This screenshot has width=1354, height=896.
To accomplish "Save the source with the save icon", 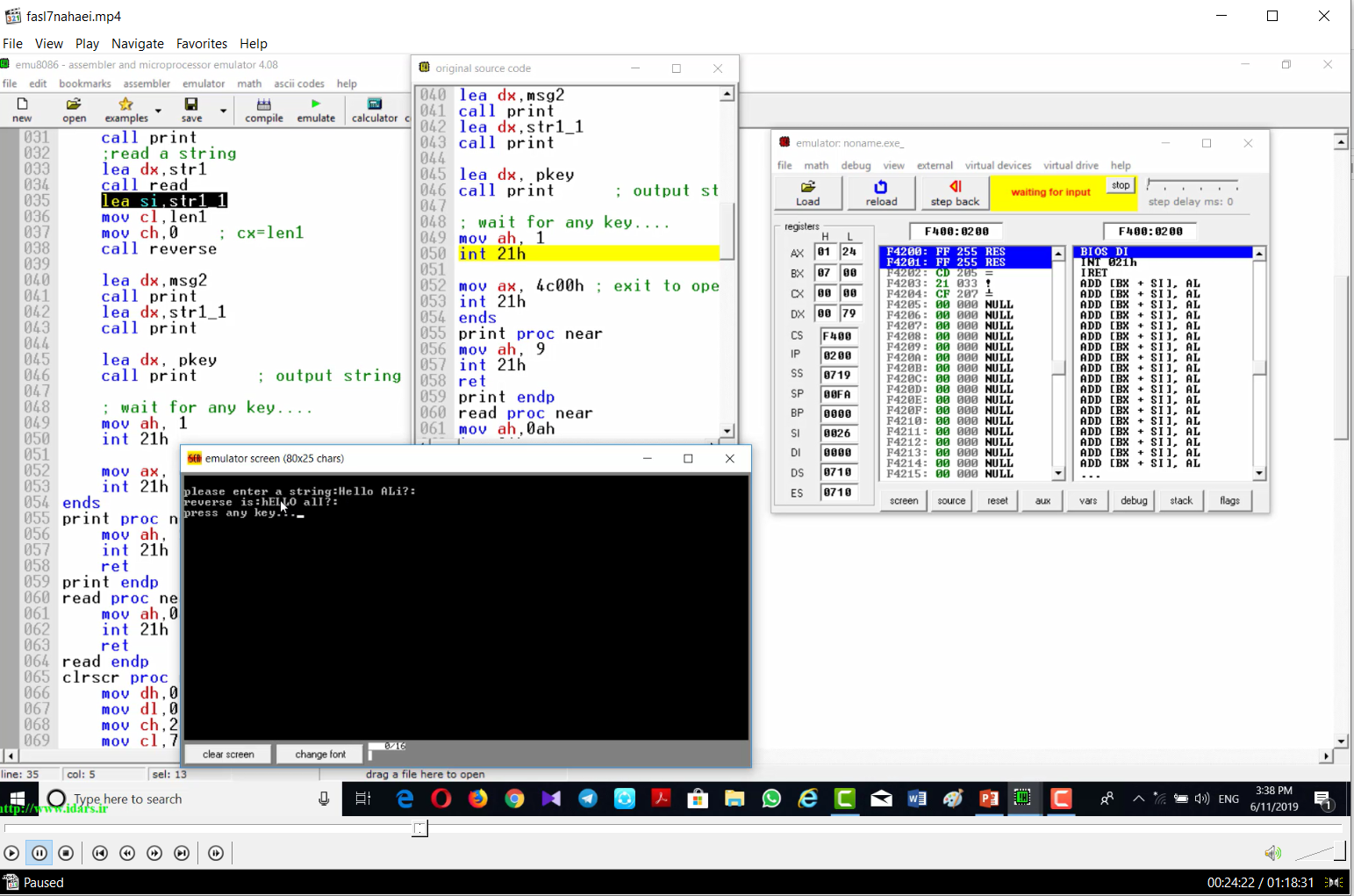I will pos(191,110).
